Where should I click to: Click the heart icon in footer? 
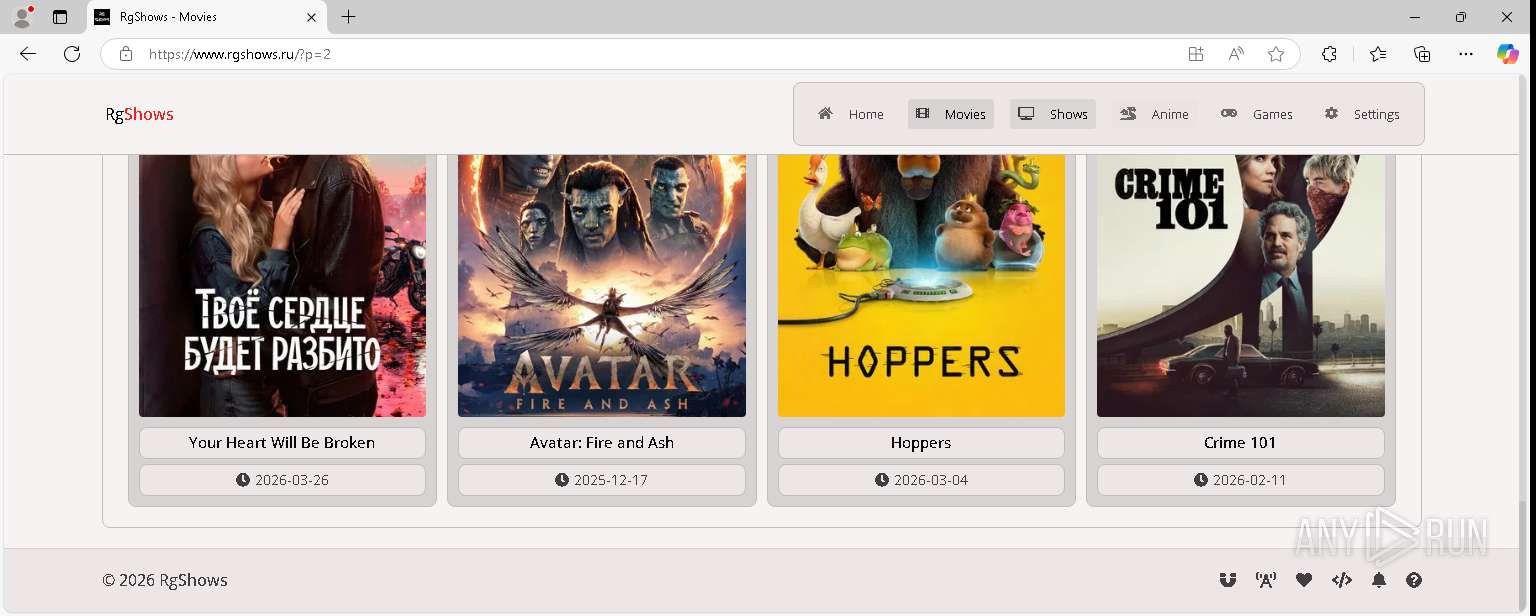click(1304, 580)
